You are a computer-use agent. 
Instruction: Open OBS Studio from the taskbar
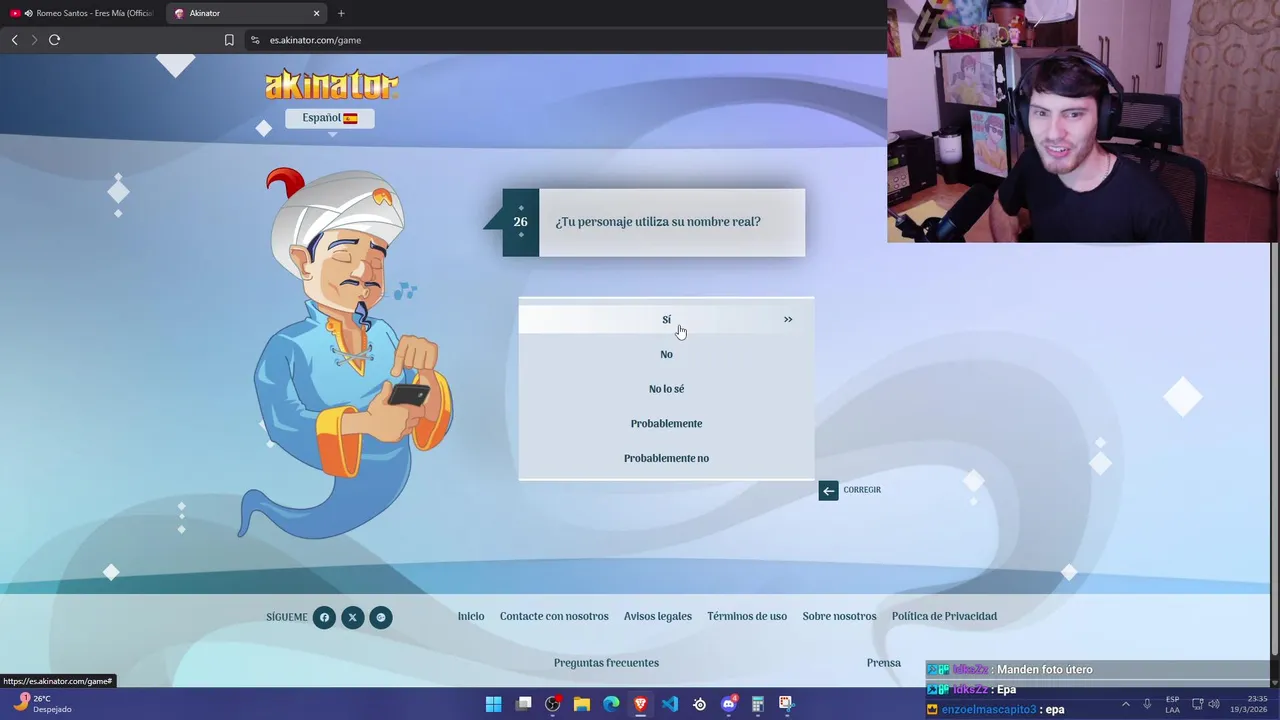552,704
